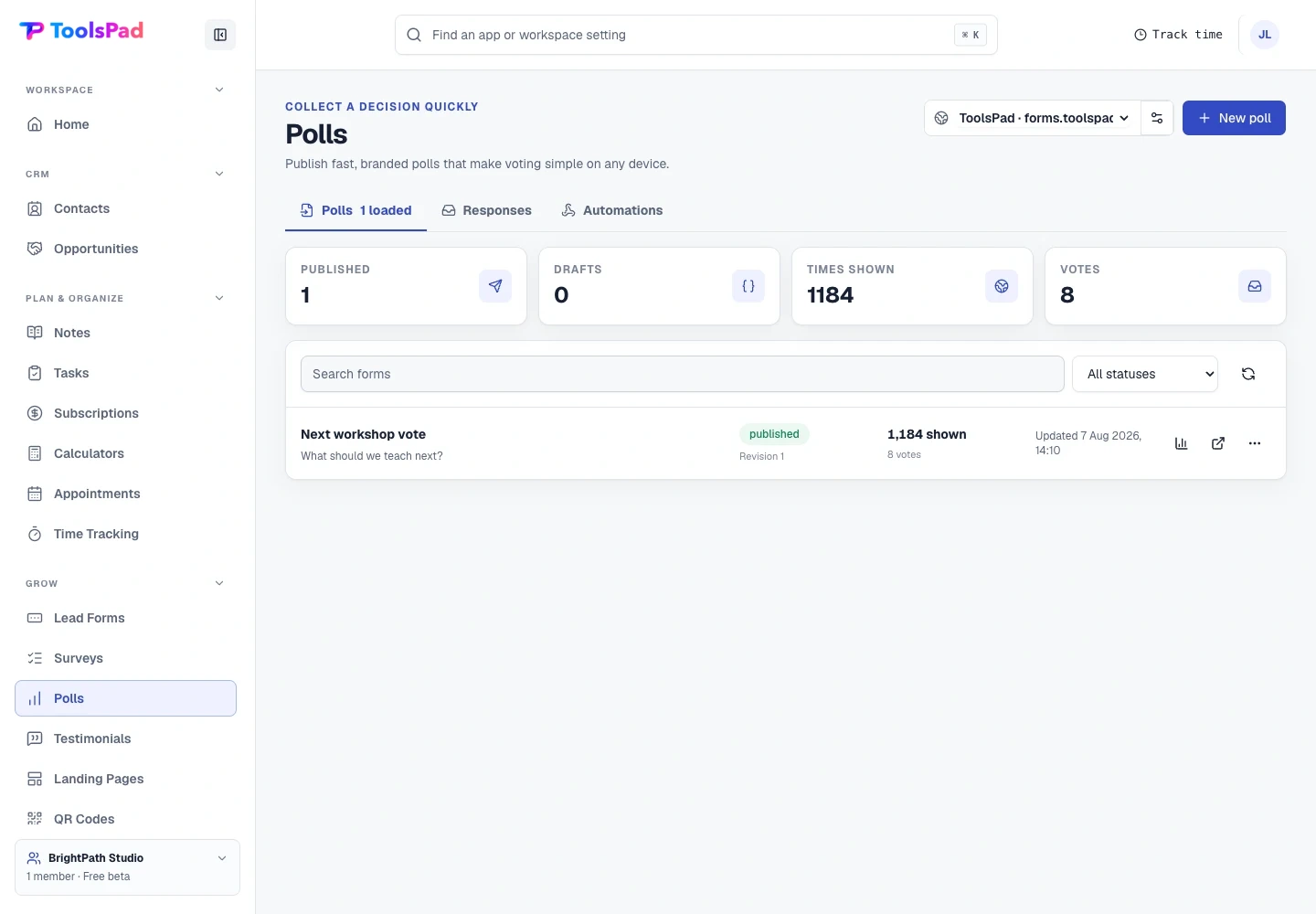Click the Notes book icon

35,333
